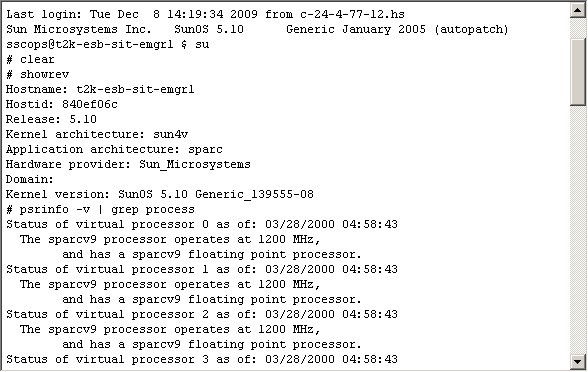Click the 'Last login' line of text
The image size is (588, 372).
point(205,14)
